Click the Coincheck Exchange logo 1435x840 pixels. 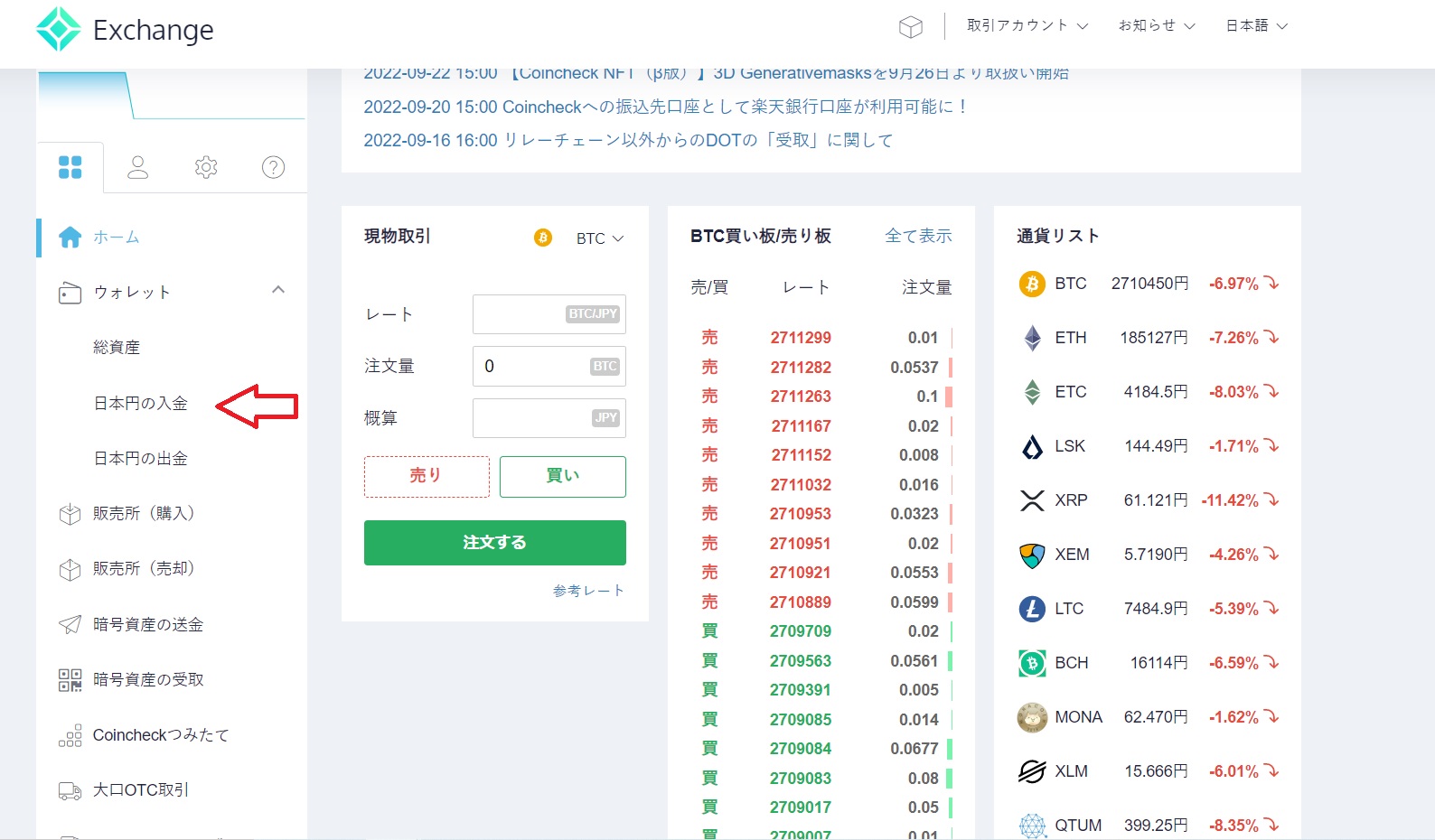125,30
